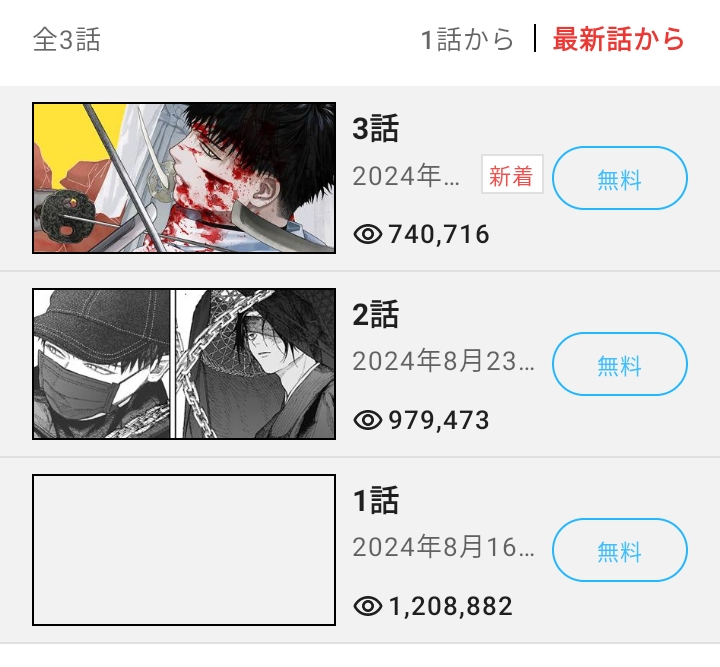
Task: Tap the 無料 button for 1話
Action: [619, 550]
